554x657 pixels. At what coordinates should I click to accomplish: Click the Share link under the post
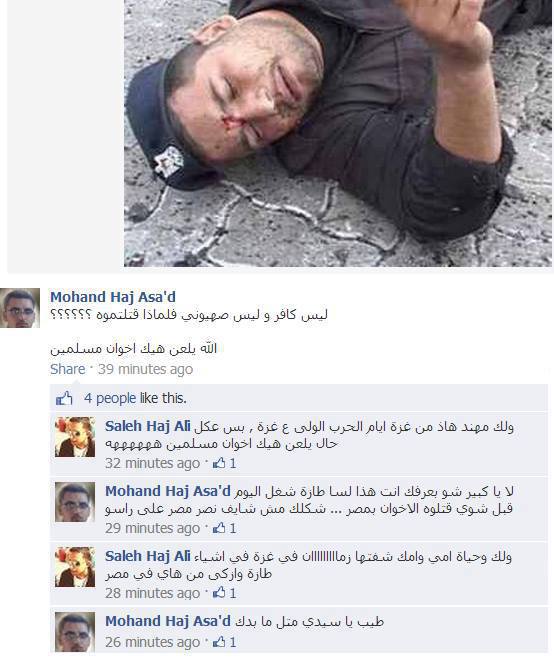click(x=67, y=369)
